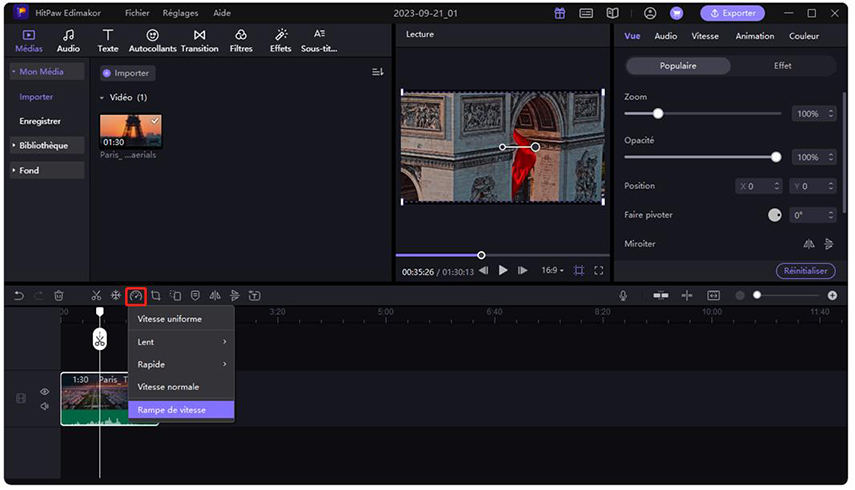855x490 pixels.
Task: Open the Réglages menu
Action: point(180,13)
